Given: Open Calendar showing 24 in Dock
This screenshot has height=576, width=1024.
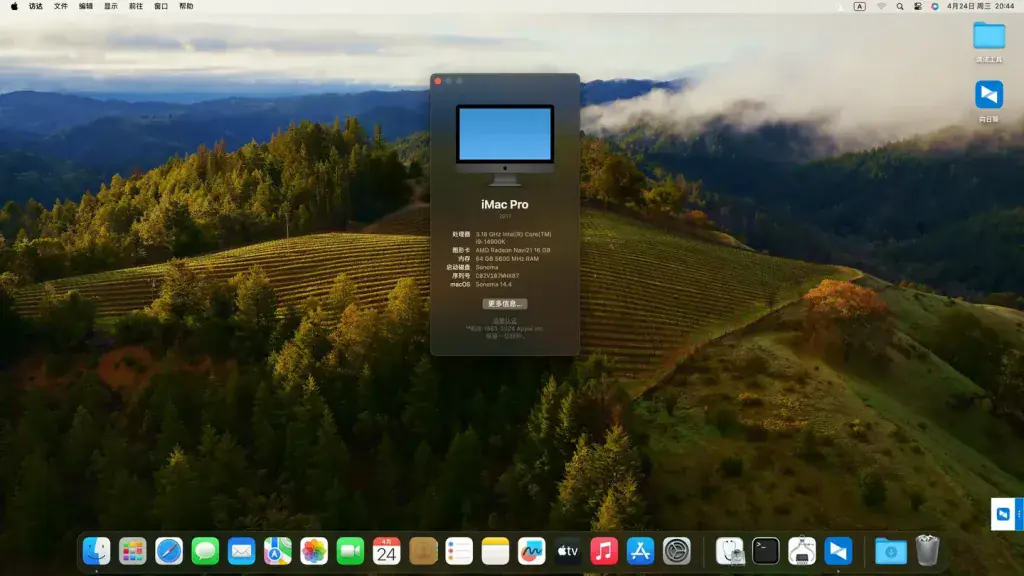Looking at the screenshot, I should (387, 551).
